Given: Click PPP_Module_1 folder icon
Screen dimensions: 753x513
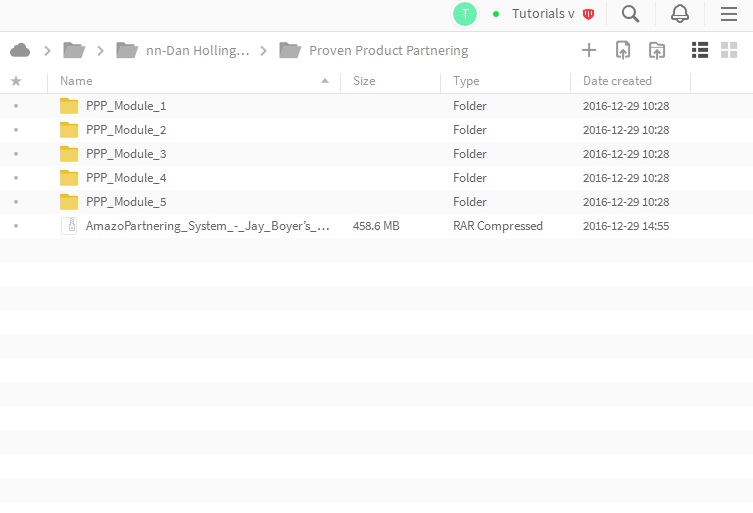Looking at the screenshot, I should 69,106.
